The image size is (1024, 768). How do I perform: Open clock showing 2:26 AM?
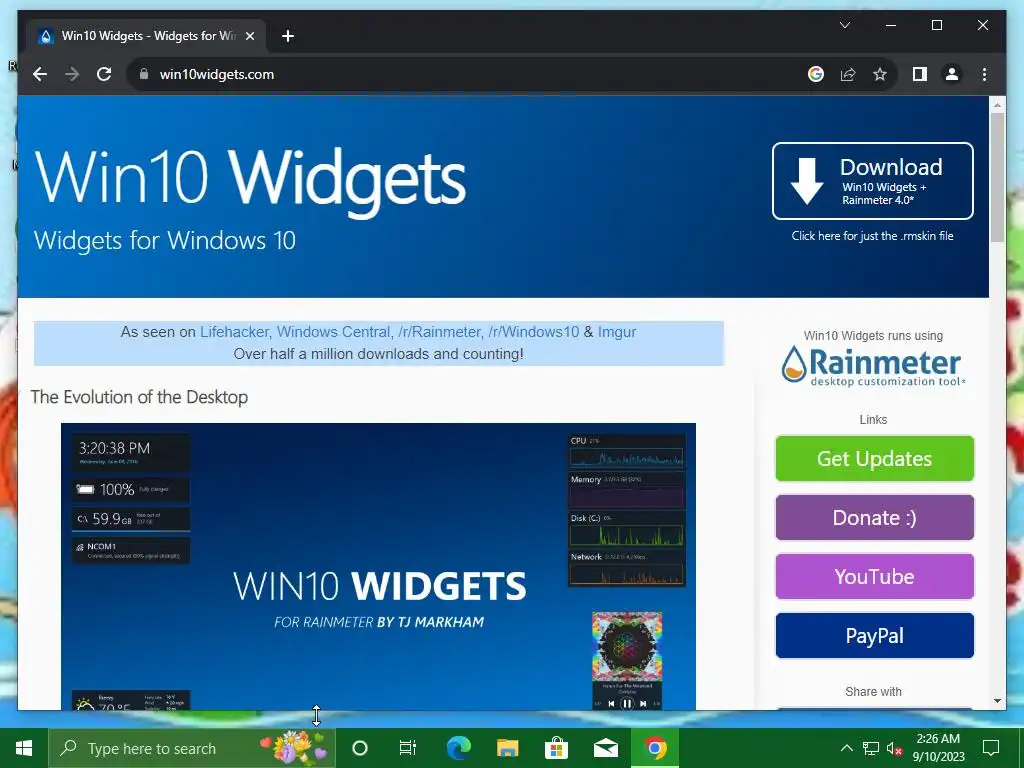938,748
